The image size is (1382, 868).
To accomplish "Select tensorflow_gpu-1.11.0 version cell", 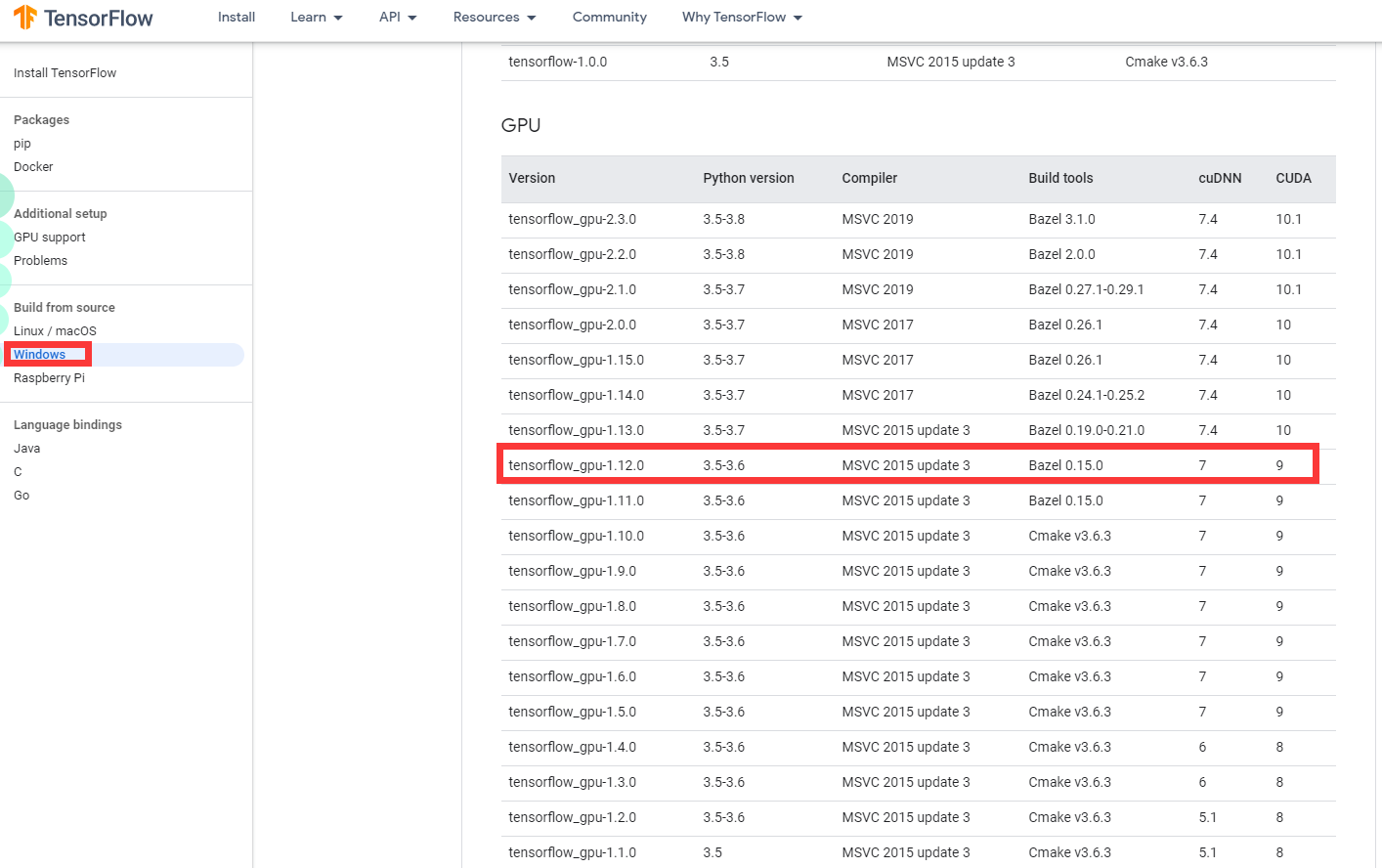I will click(x=577, y=500).
